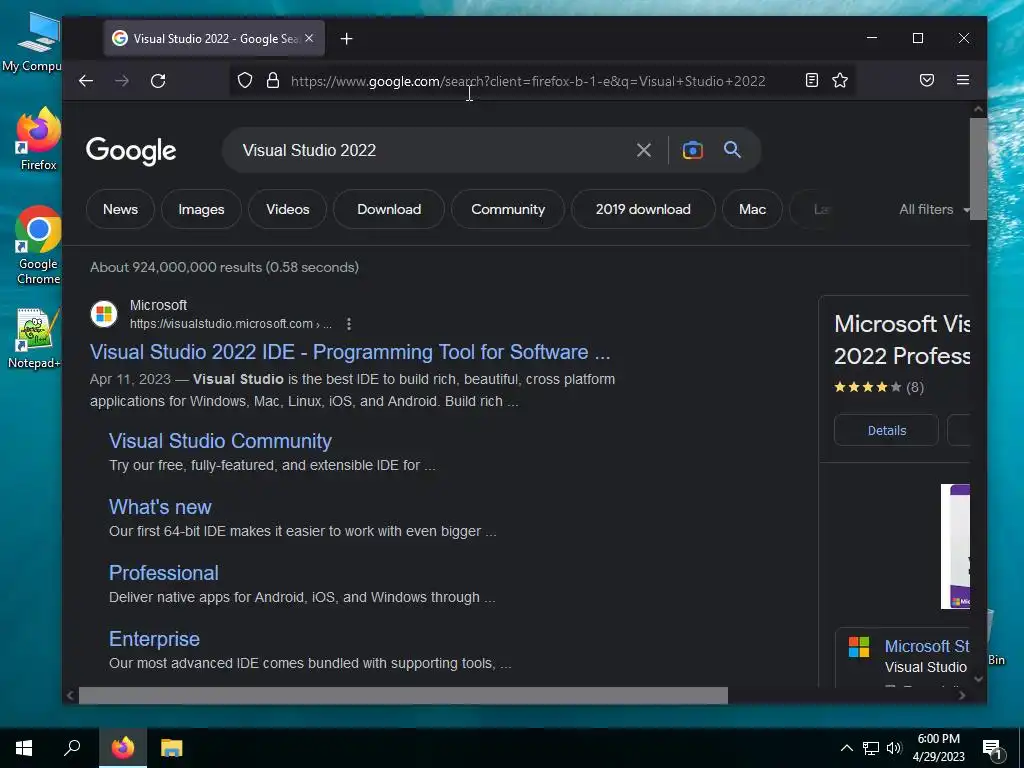Click the About 924,000,000 results text
This screenshot has height=768, width=1024.
click(224, 267)
